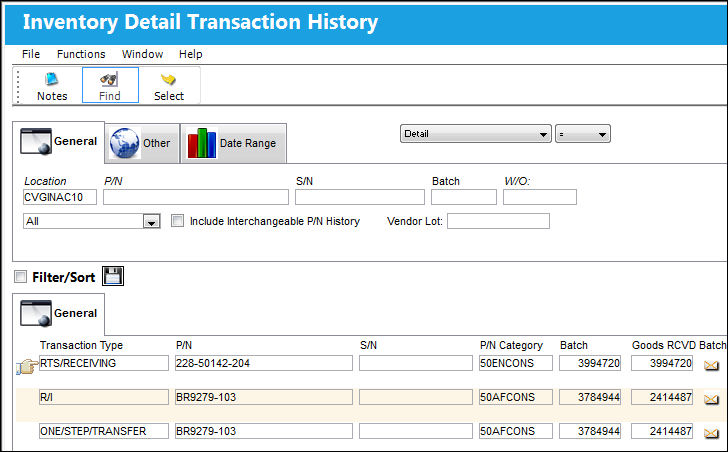Click the Goods RCVD Batch column header

pyautogui.click(x=679, y=345)
